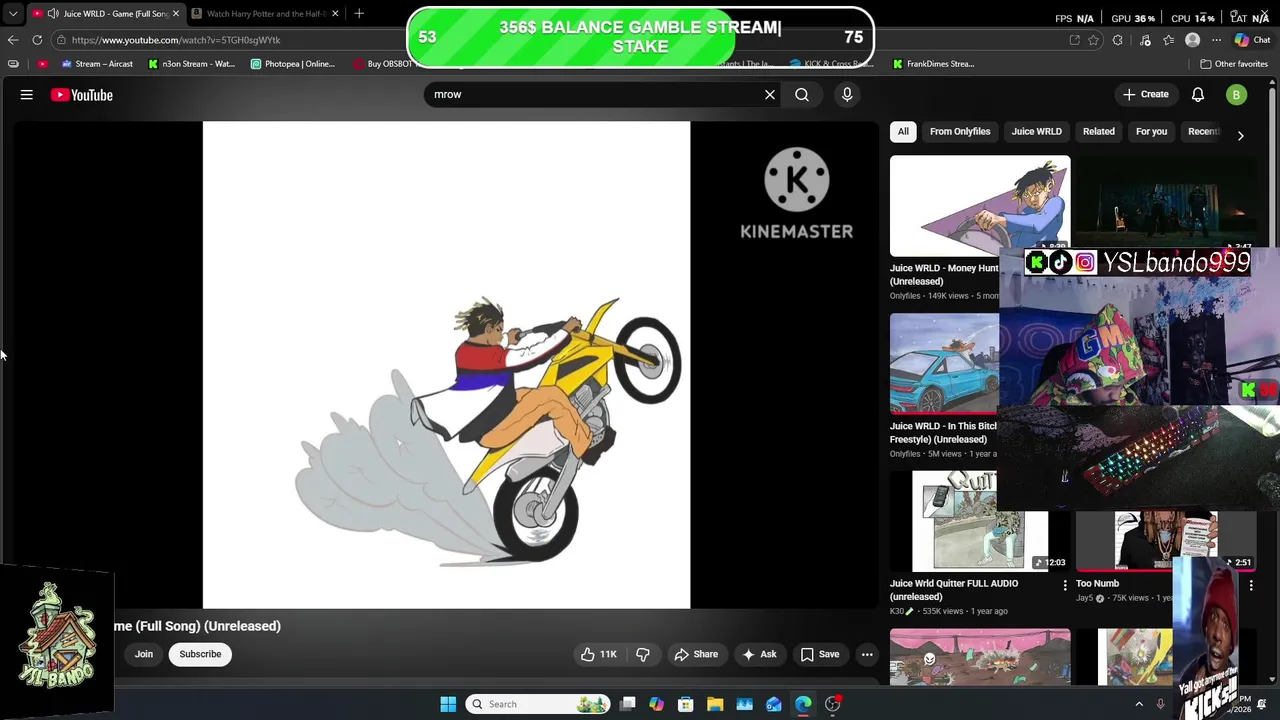
Task: Open the Copilot Chat sidebar
Action: (x=1252, y=40)
